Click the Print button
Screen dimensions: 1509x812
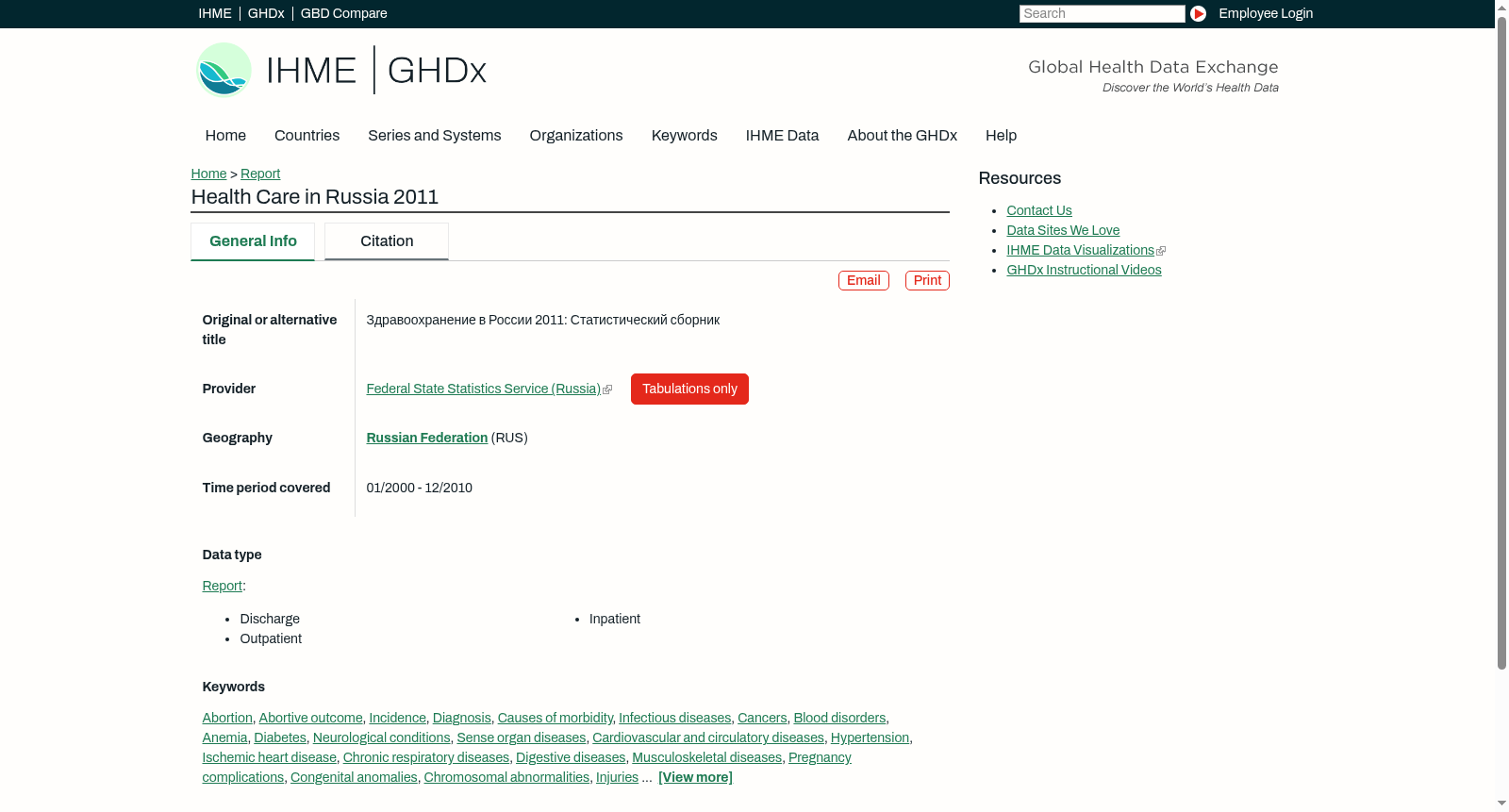(x=927, y=281)
